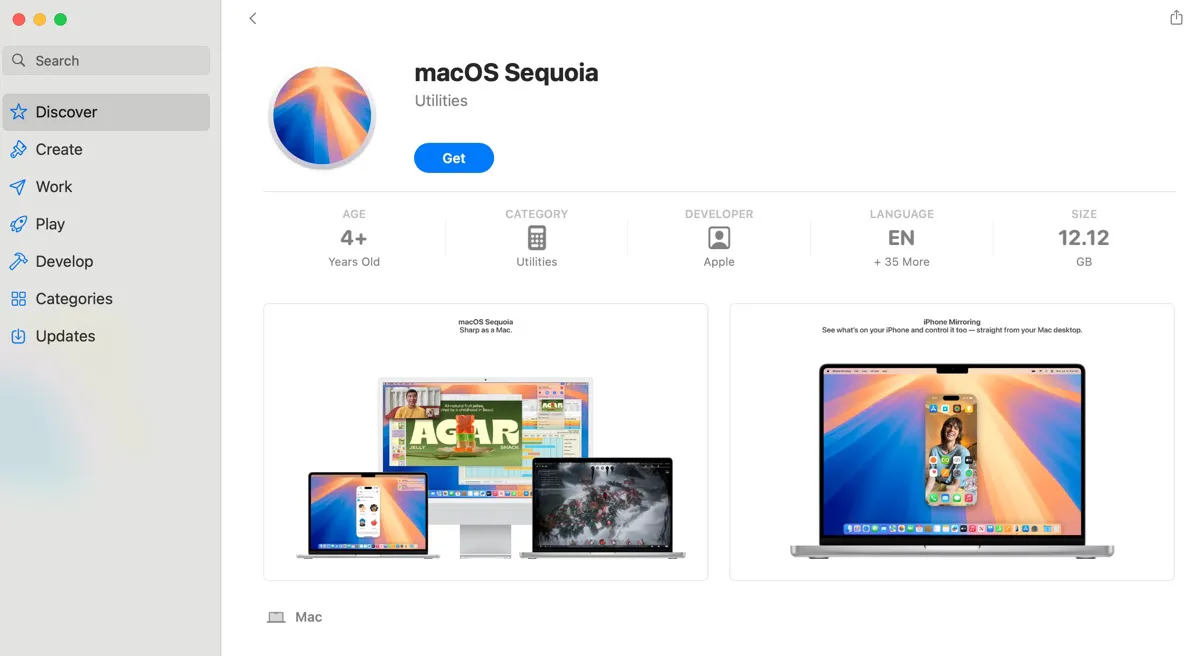
Task: Select the Develop hammer icon
Action: (18, 261)
